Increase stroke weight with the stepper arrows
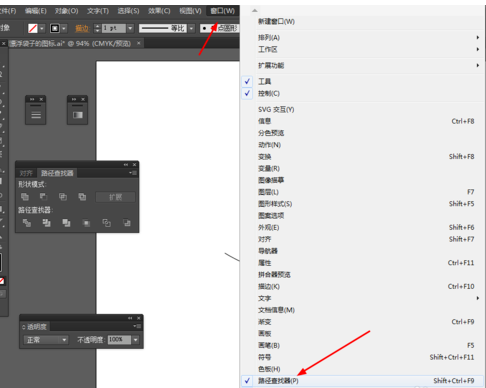Image resolution: width=486 pixels, height=388 pixels. (97, 26)
